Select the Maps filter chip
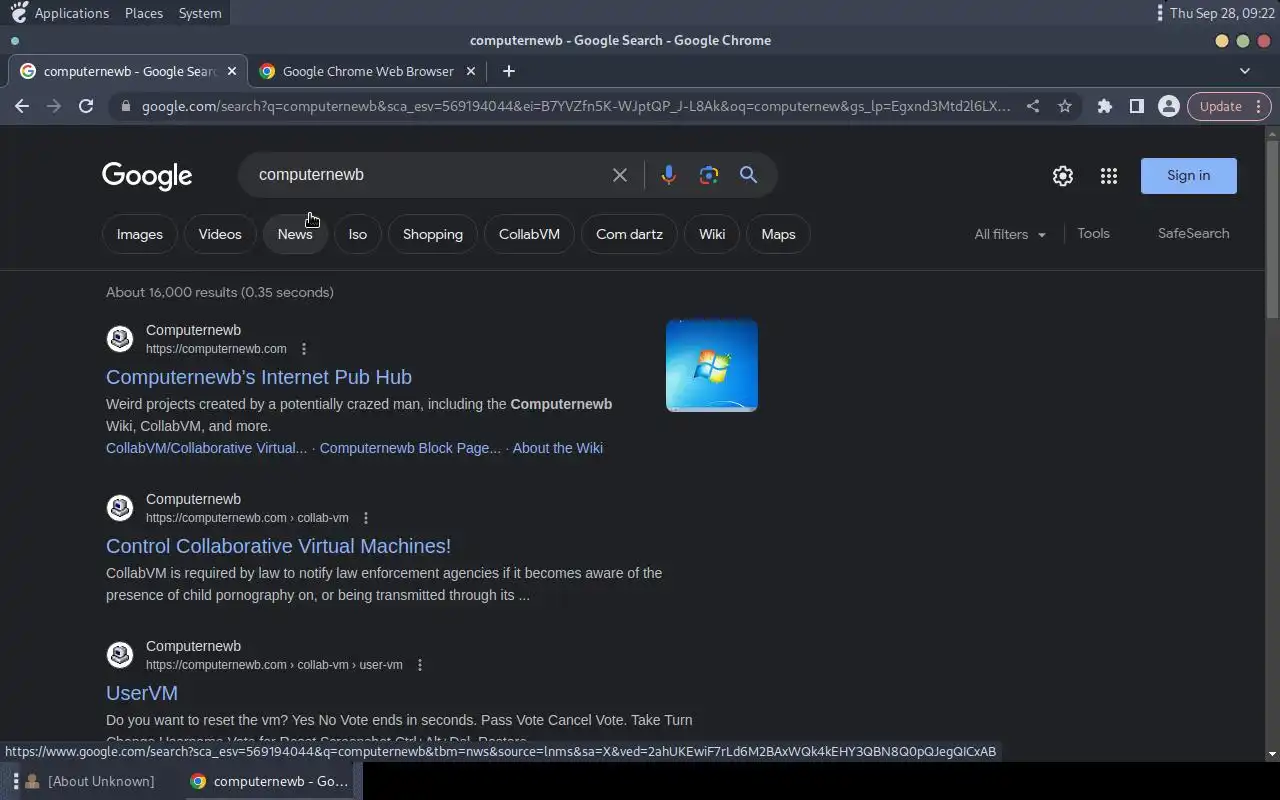 point(778,234)
